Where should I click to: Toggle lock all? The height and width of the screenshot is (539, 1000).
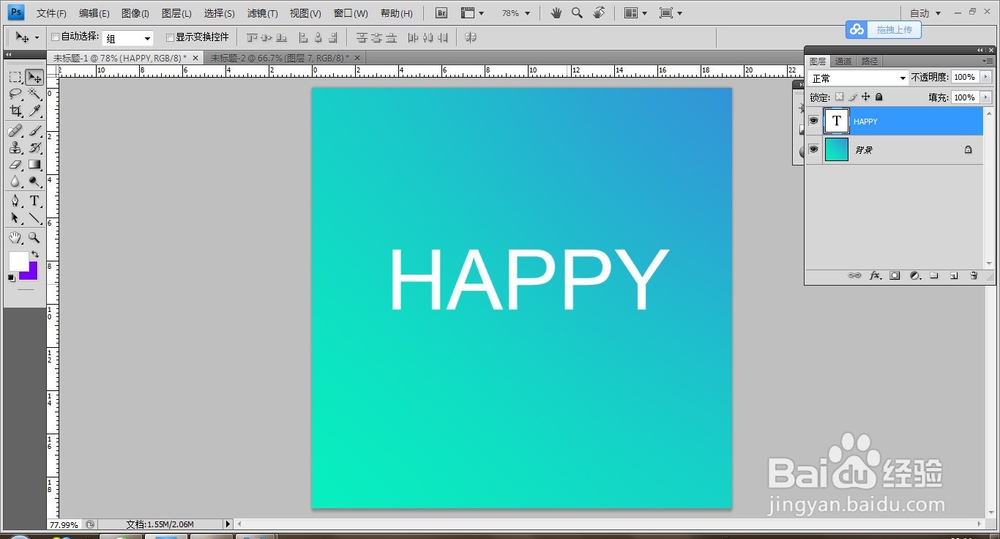click(879, 97)
